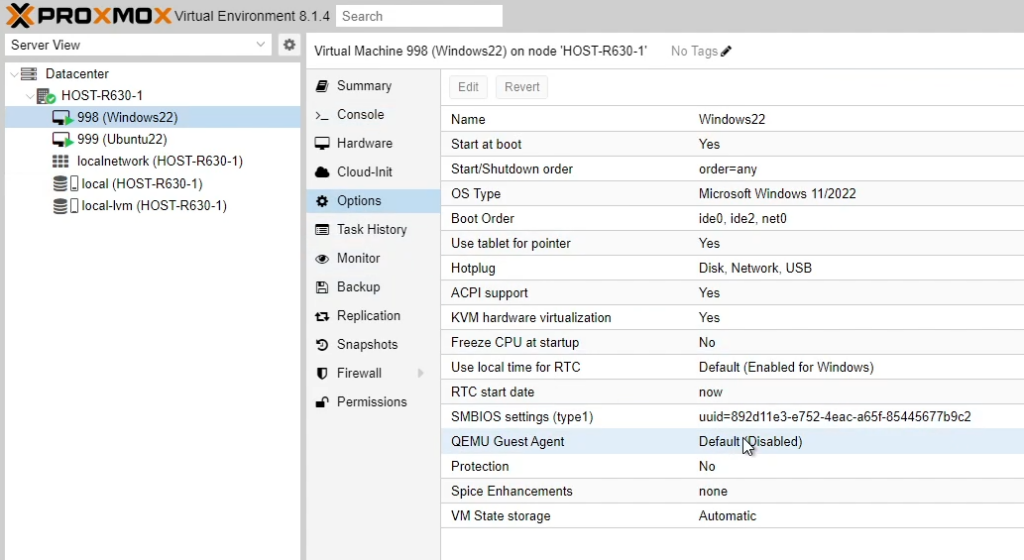Screen dimensions: 1024x560
Task: Select 998 (Windows22) in the tree
Action: coord(153,117)
